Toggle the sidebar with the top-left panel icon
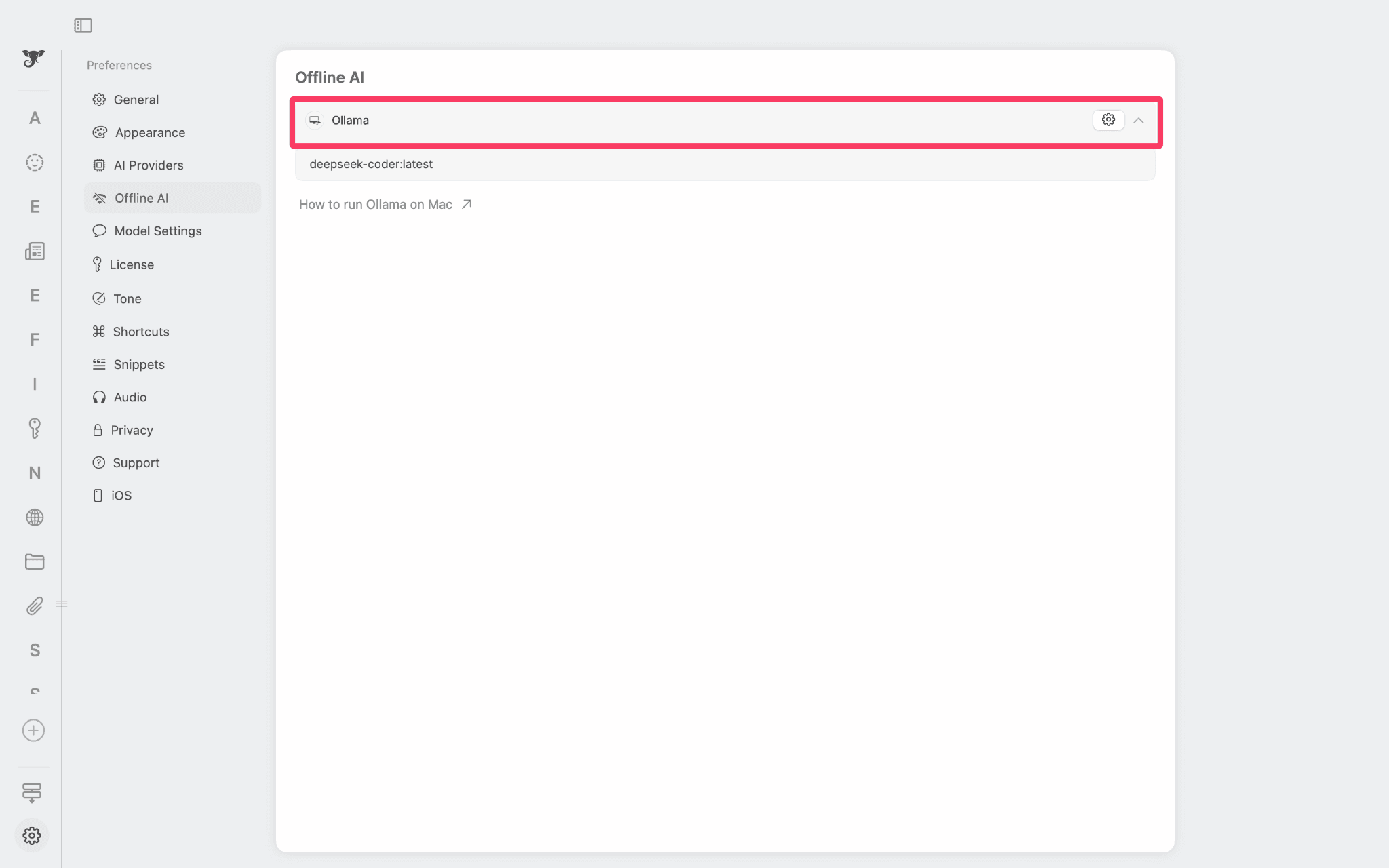 click(x=83, y=25)
